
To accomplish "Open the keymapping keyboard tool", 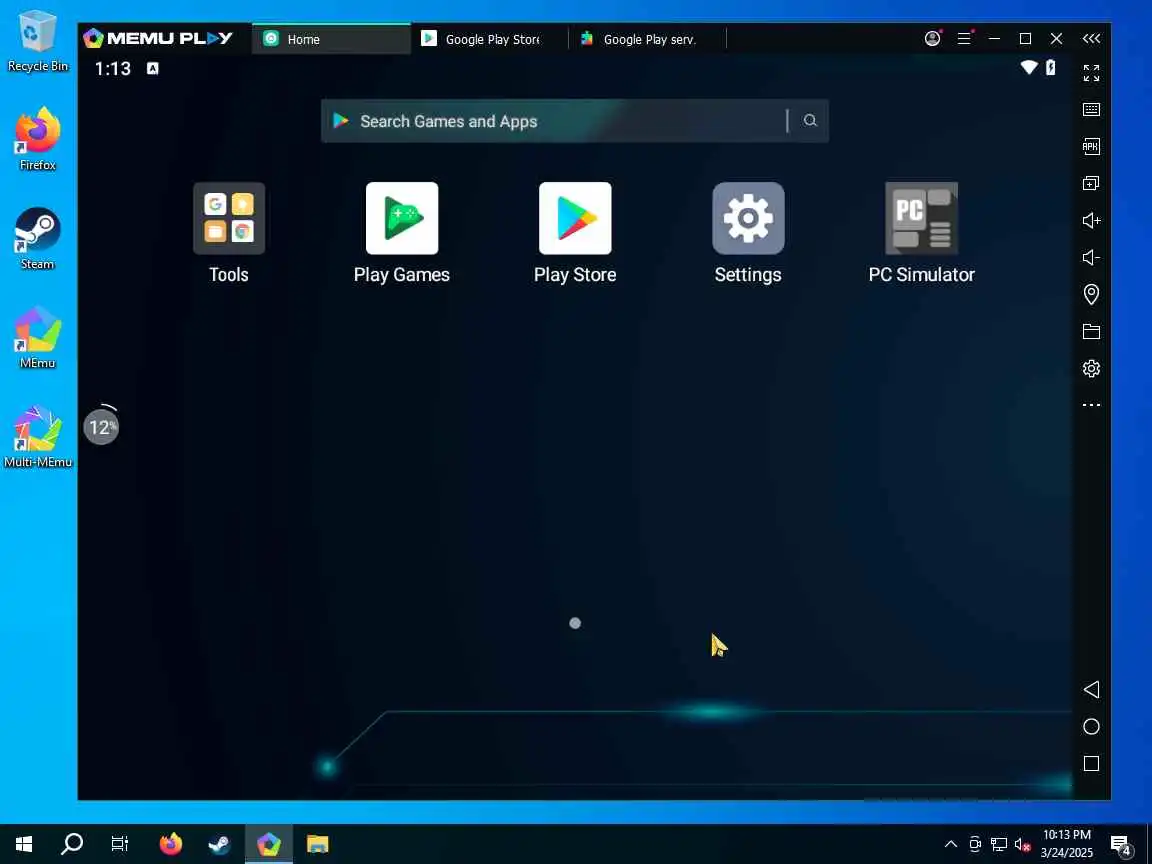I will [x=1091, y=109].
